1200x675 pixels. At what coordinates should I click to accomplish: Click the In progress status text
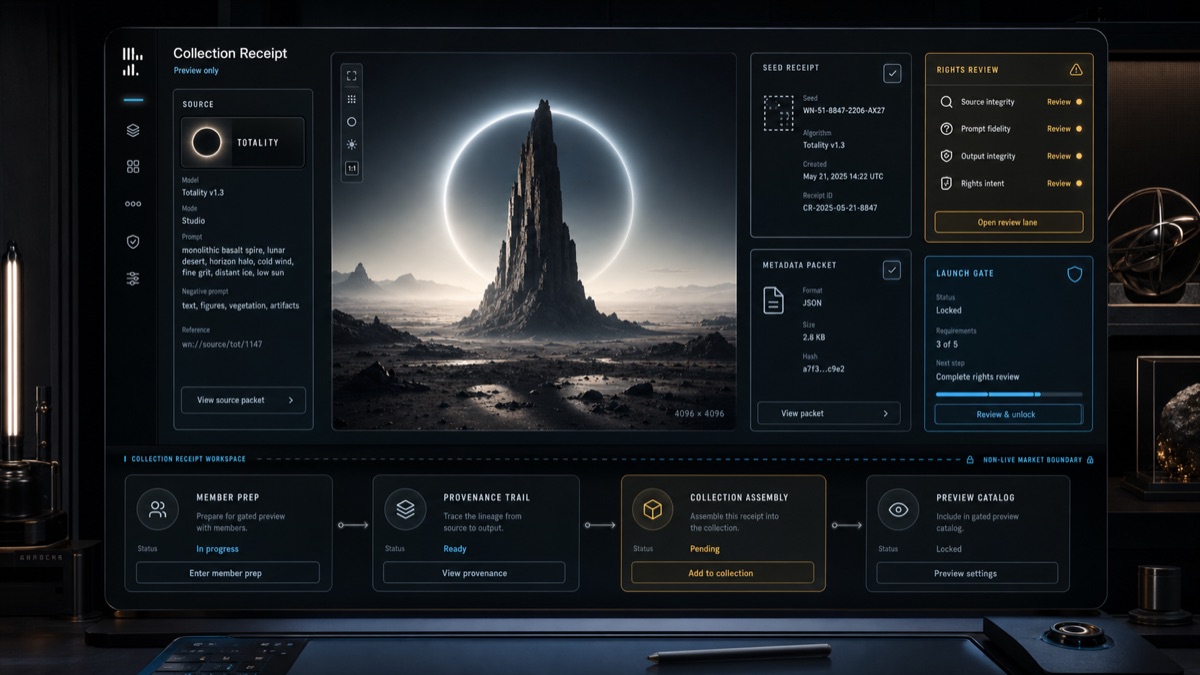tap(217, 549)
